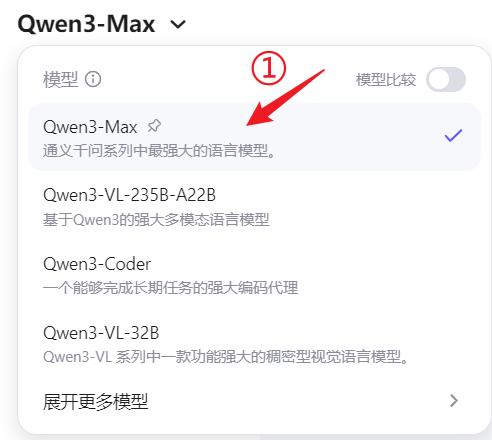492x440 pixels.
Task: Click the right chevron on 展开更多模型
Action: coord(454,401)
